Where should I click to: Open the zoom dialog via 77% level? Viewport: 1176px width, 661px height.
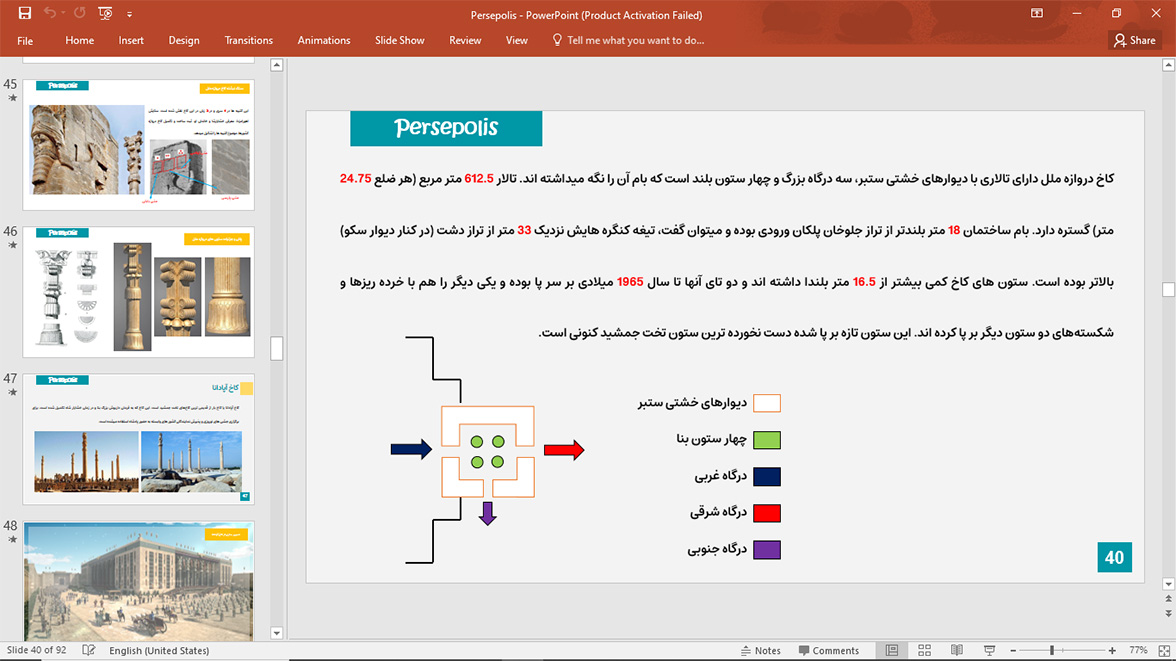[x=1138, y=650]
